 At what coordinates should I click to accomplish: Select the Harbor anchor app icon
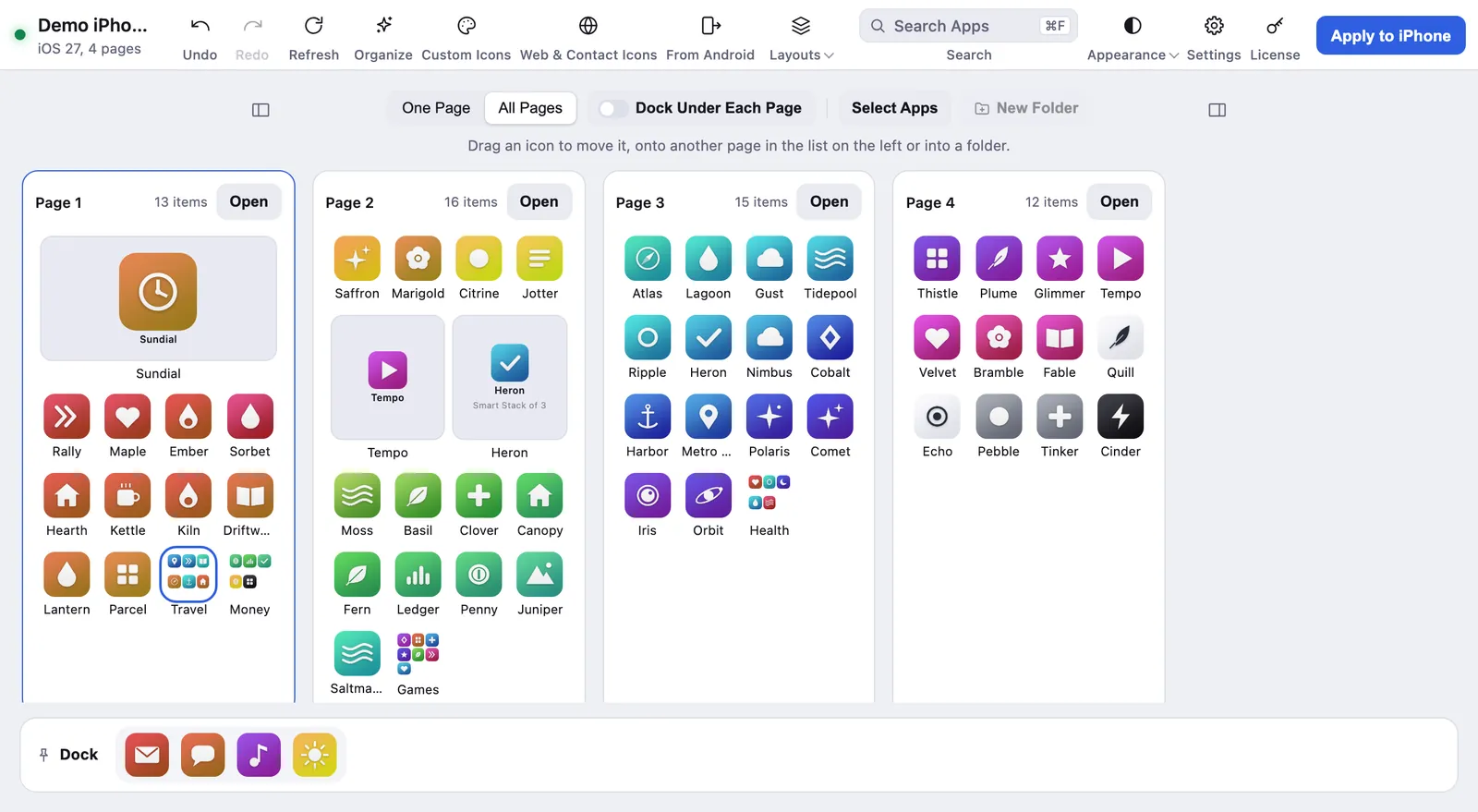coord(648,417)
